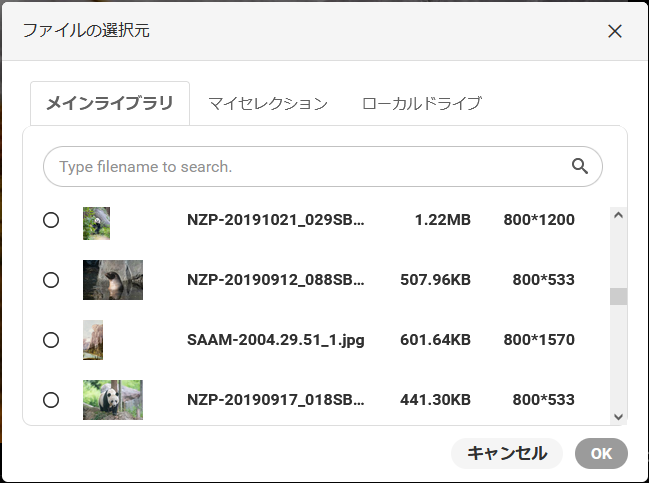Select radio button for NZP-20190917_018SB file
Screen dimensions: 649x483
(51, 400)
